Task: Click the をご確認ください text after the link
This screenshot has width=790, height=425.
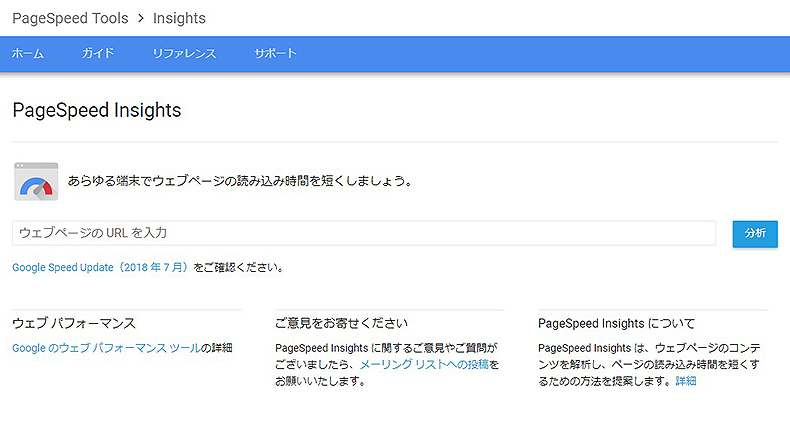Action: click(238, 267)
